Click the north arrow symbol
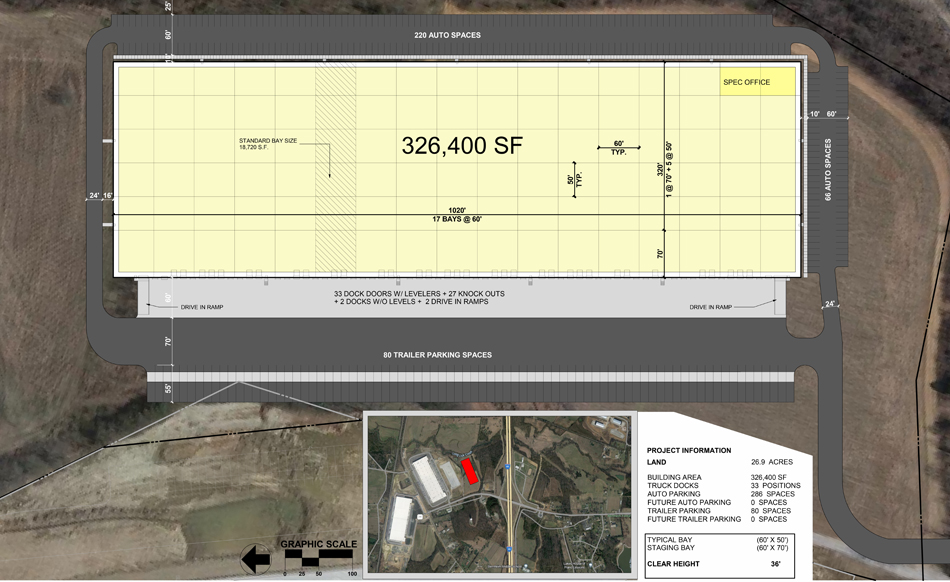The width and height of the screenshot is (950, 582). click(255, 557)
